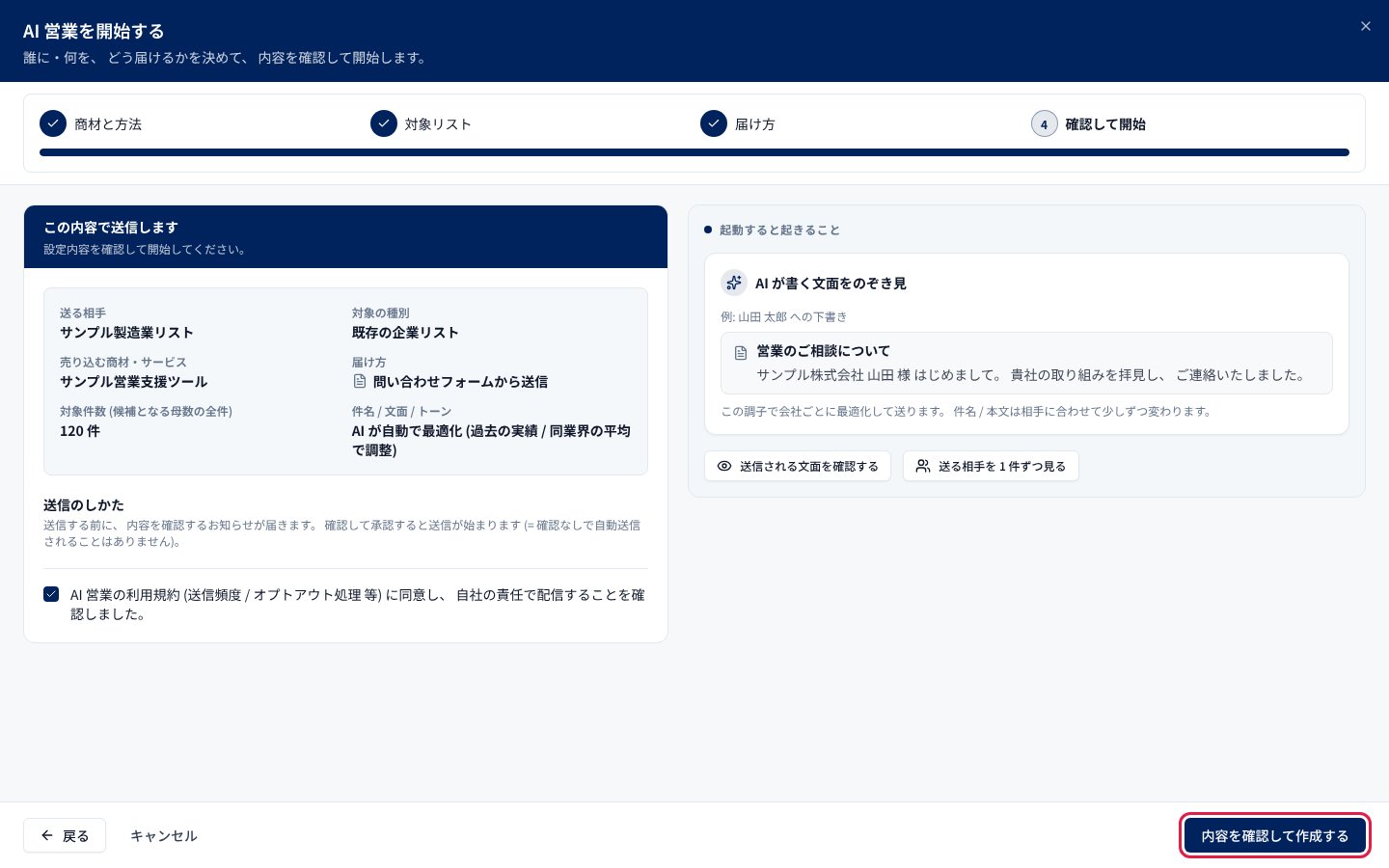Open the 営業のご相談について draft preview card

1026,364
